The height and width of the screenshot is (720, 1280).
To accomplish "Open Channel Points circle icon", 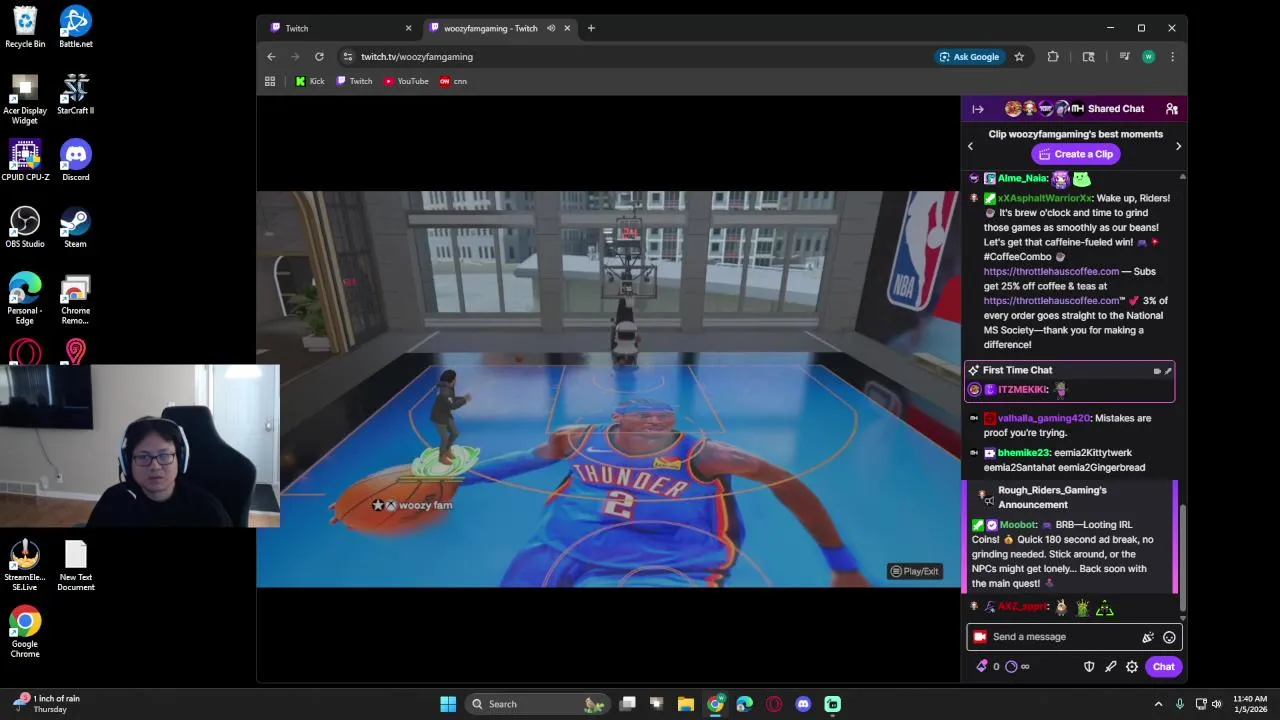I will click(x=1011, y=667).
